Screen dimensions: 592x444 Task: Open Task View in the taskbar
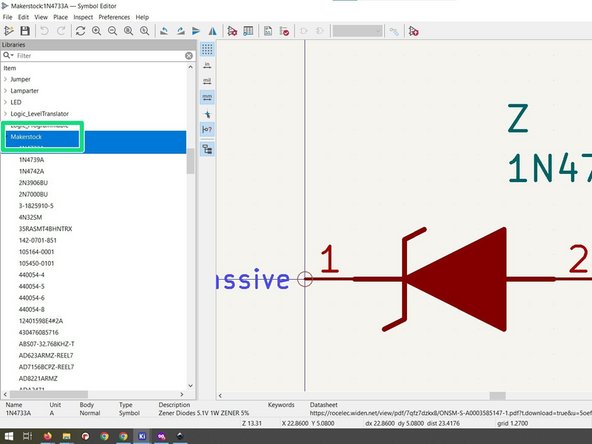pos(28,436)
